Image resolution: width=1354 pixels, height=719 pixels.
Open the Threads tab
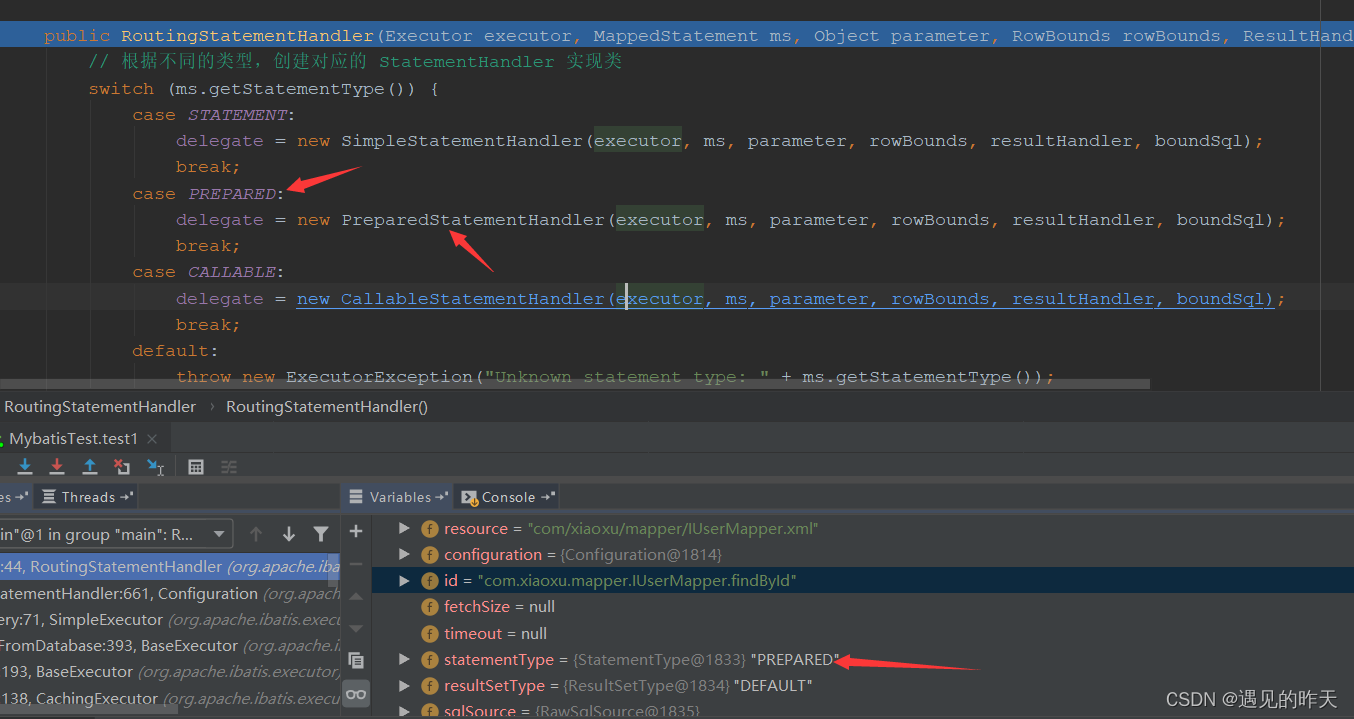pyautogui.click(x=88, y=497)
